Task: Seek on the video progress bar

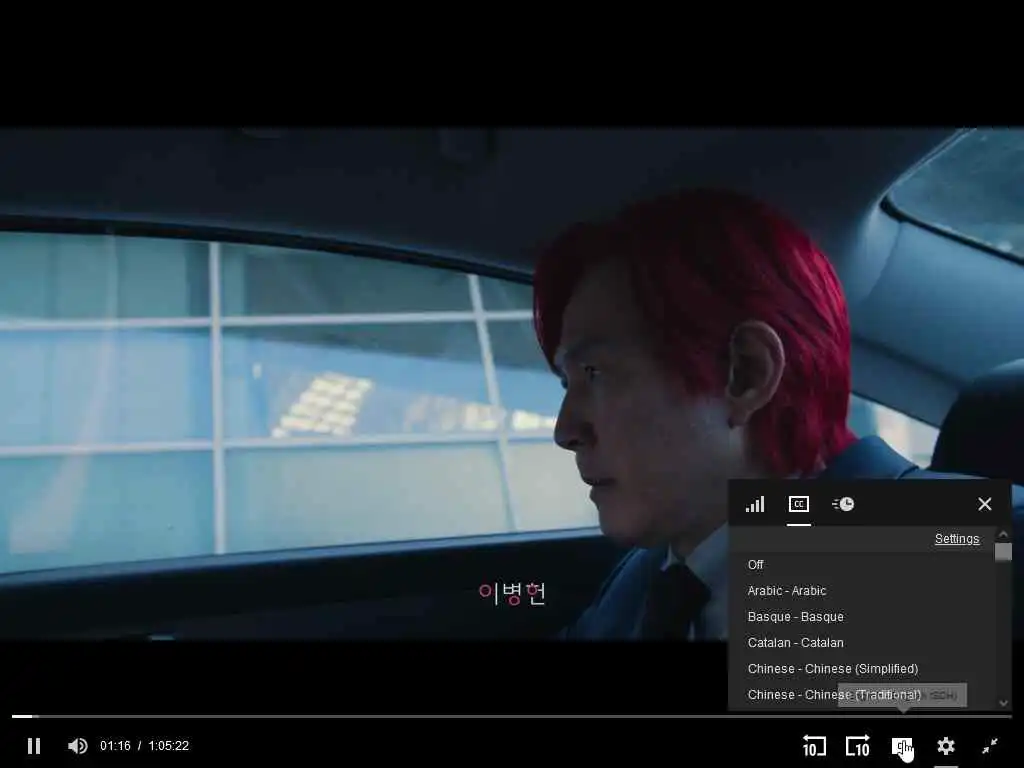Action: coord(512,716)
